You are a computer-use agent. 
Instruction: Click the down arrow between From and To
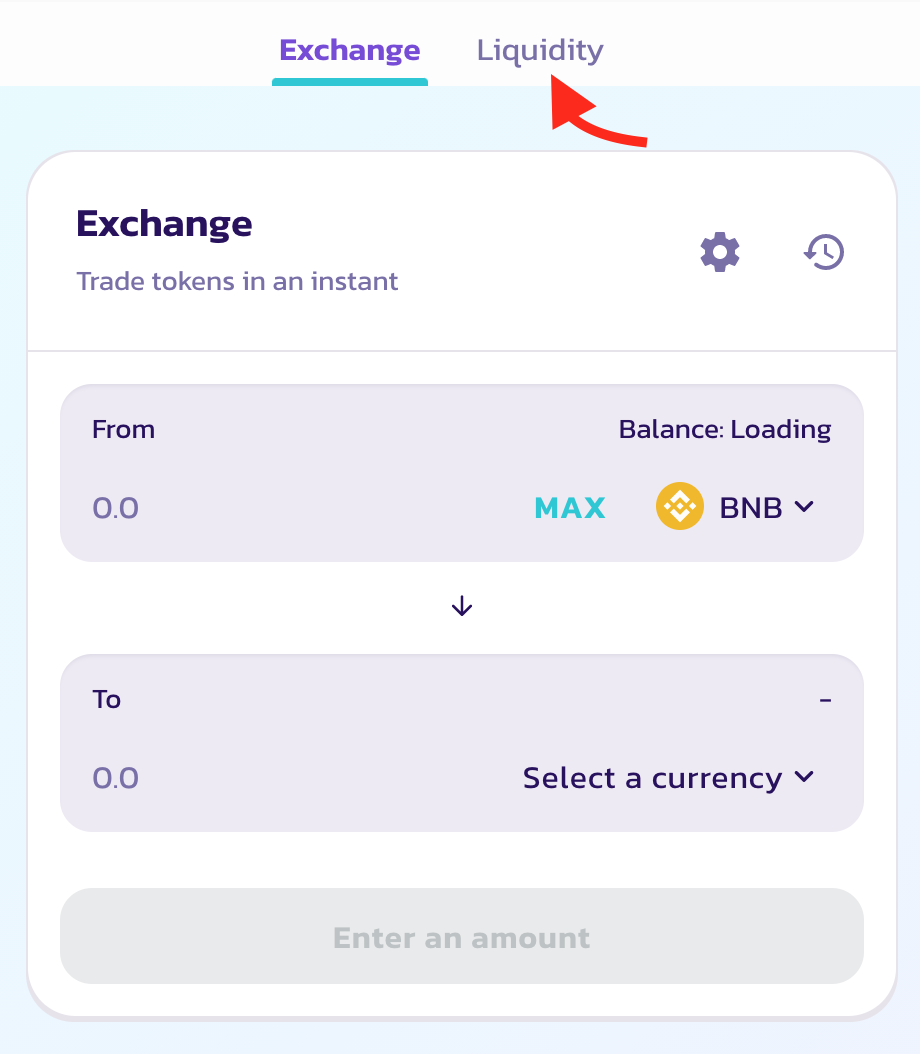[x=462, y=606]
